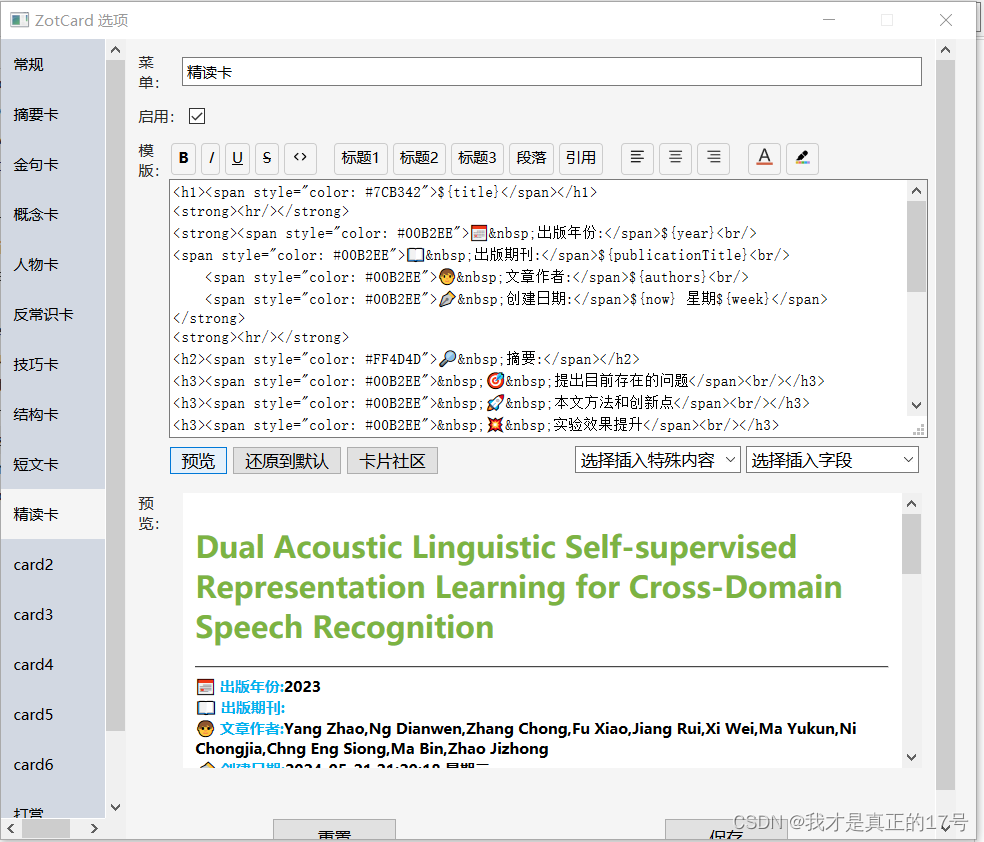Click main panel scroll up arrow

coord(946,50)
